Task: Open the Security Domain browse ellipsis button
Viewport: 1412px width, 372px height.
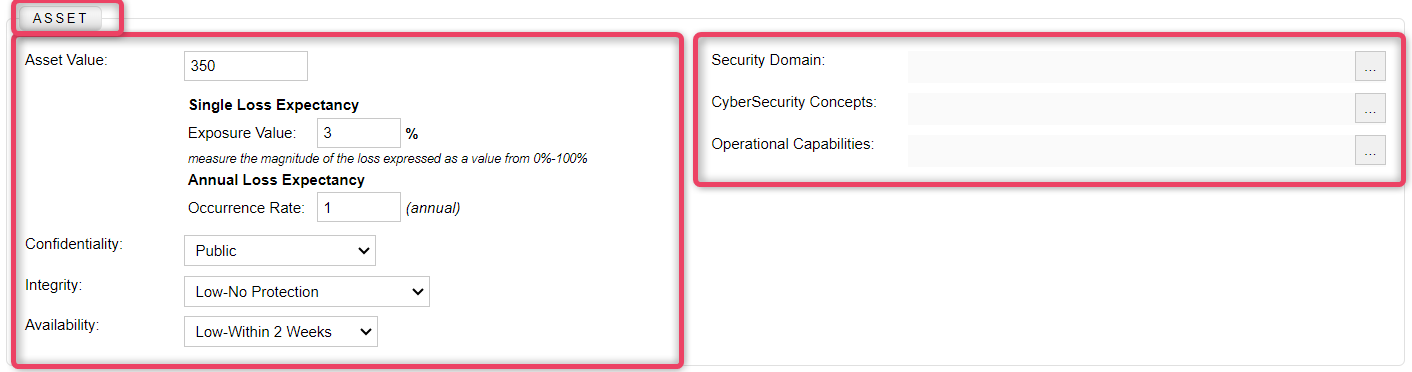Action: point(1370,66)
